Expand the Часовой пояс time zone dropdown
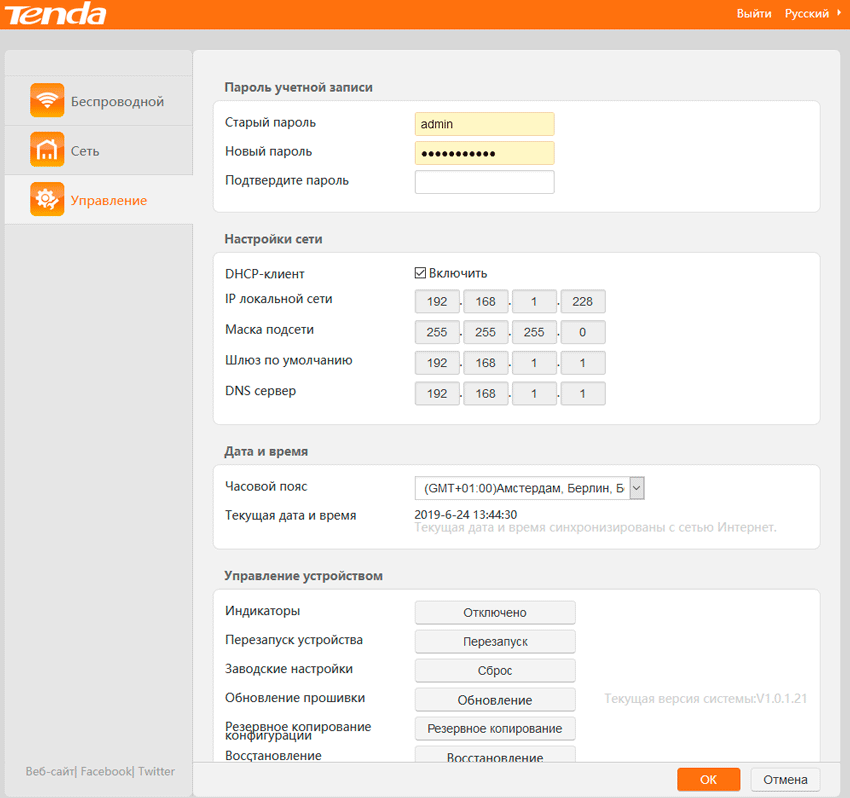850x798 pixels. point(529,488)
